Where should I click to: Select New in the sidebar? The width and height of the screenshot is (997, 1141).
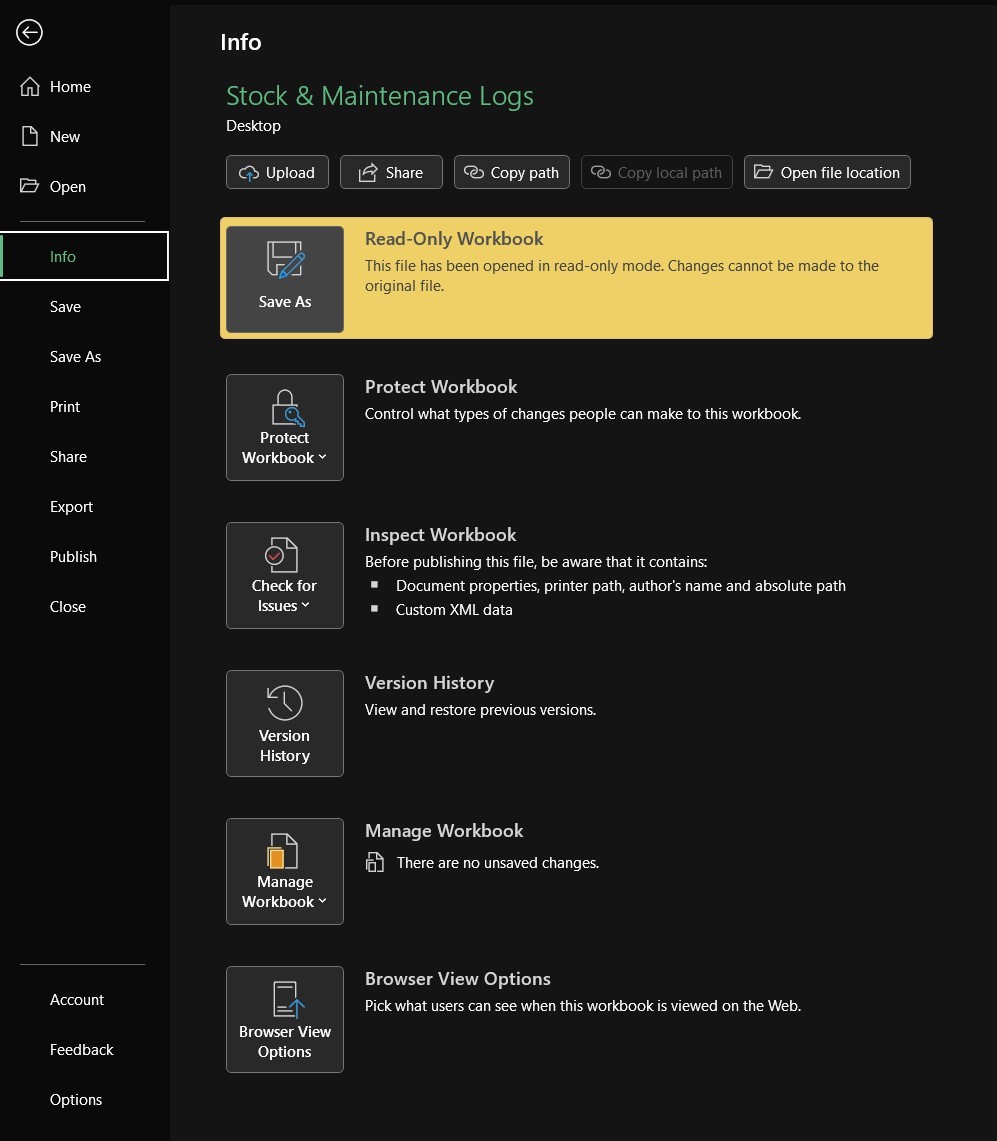84,136
